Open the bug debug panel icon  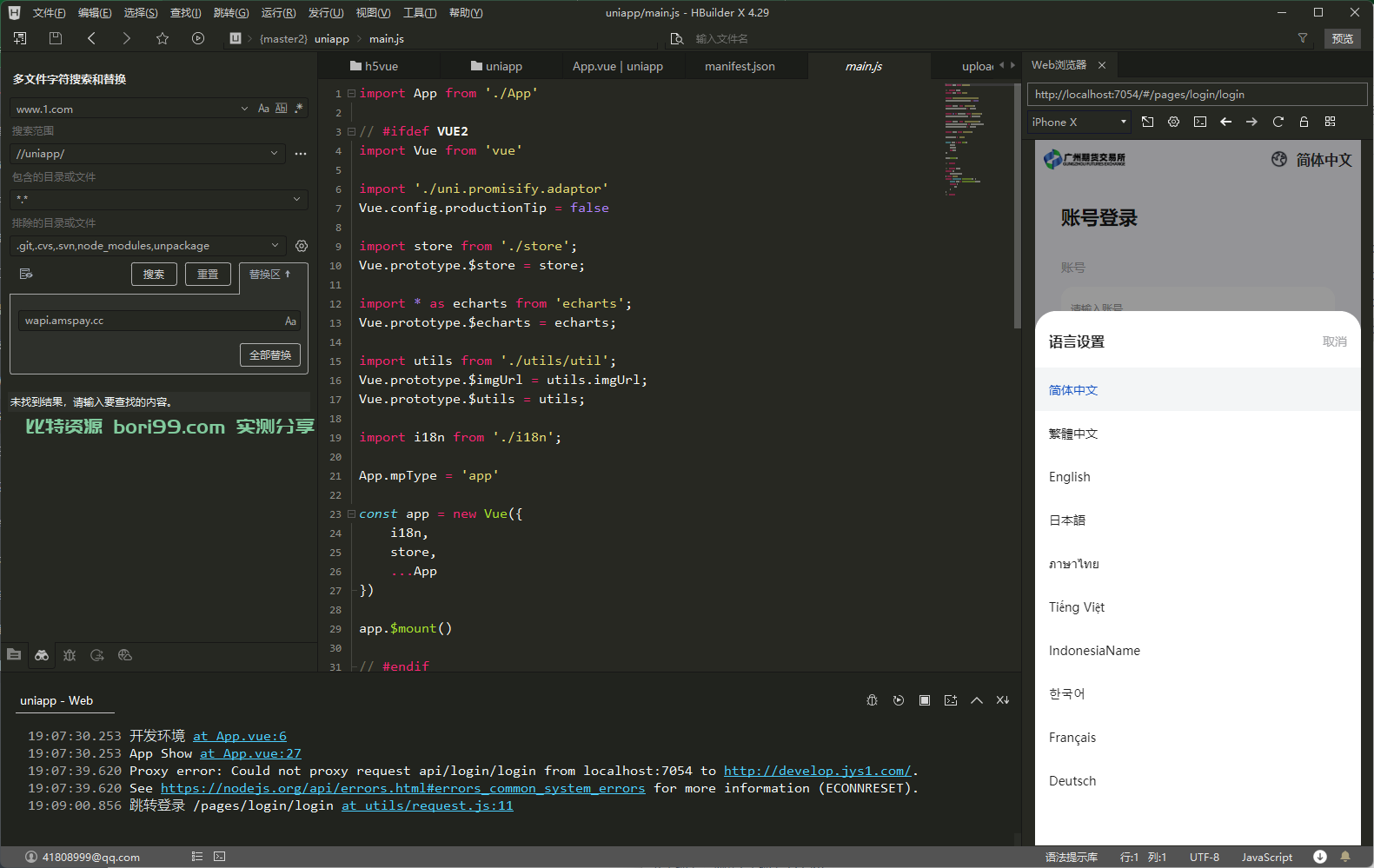click(70, 655)
